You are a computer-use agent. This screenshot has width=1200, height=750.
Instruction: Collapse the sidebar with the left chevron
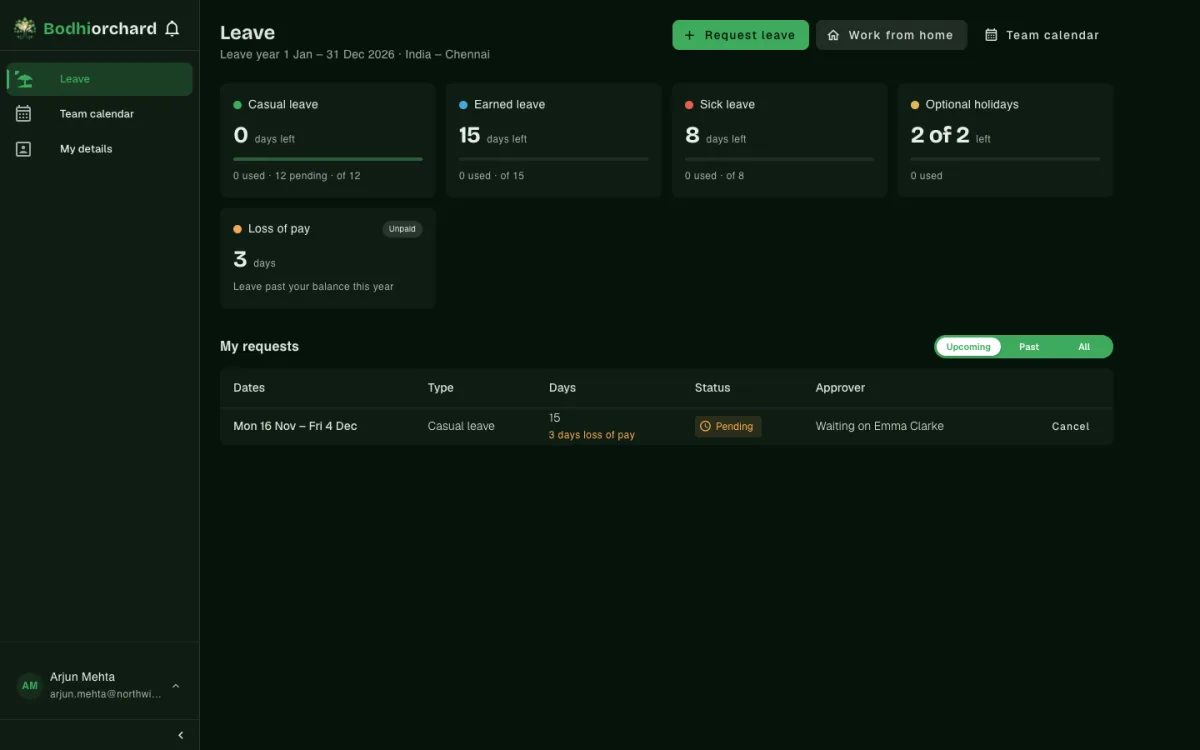(x=181, y=735)
